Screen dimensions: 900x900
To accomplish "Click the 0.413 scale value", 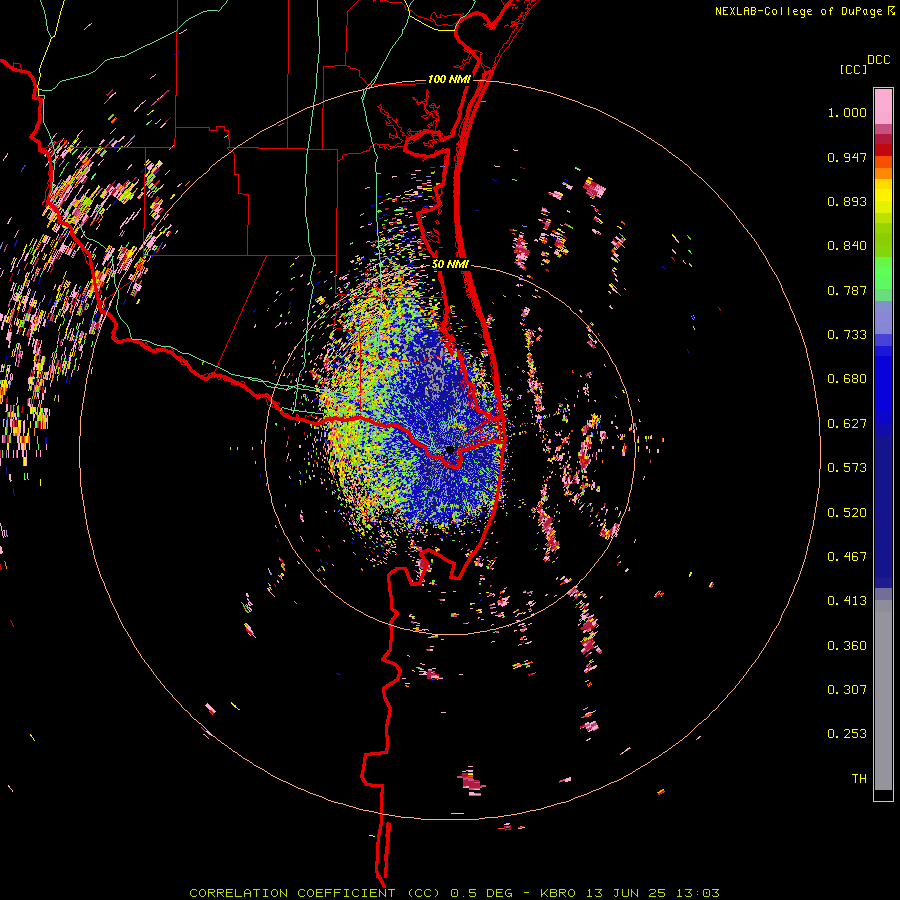I will [847, 601].
